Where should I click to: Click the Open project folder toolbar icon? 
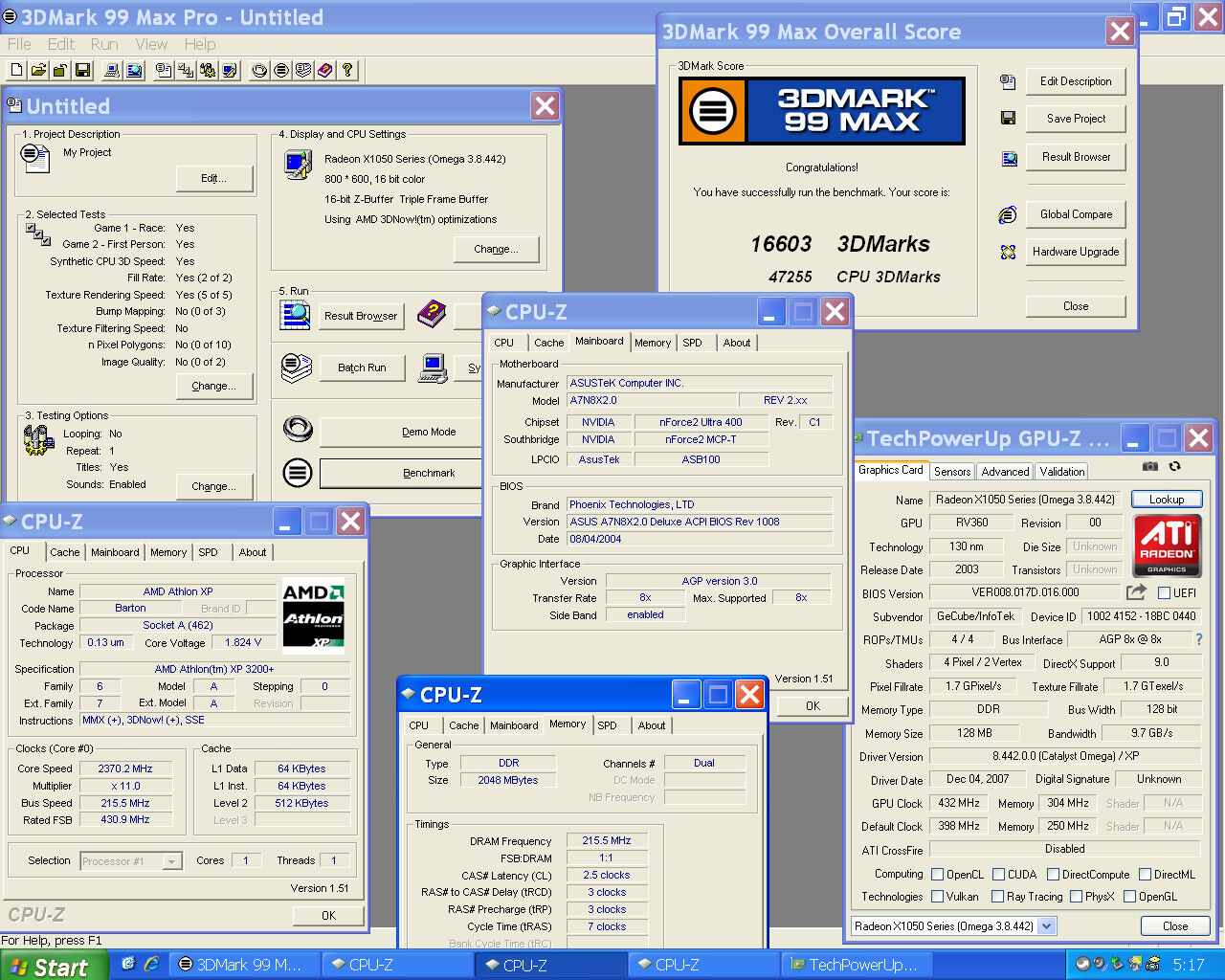pos(38,70)
